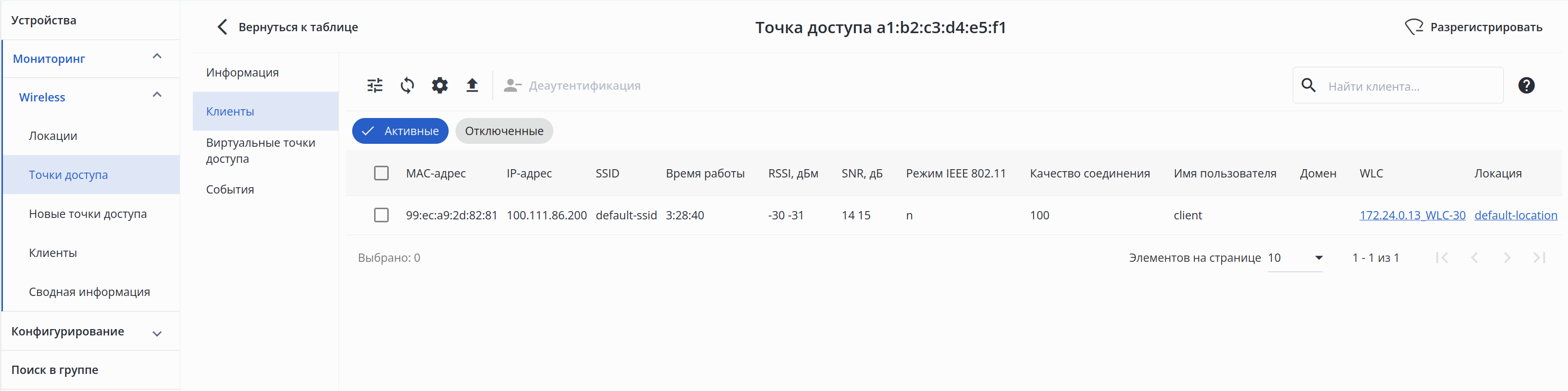Go to the next page arrow
The image size is (1568, 391).
click(x=1506, y=258)
